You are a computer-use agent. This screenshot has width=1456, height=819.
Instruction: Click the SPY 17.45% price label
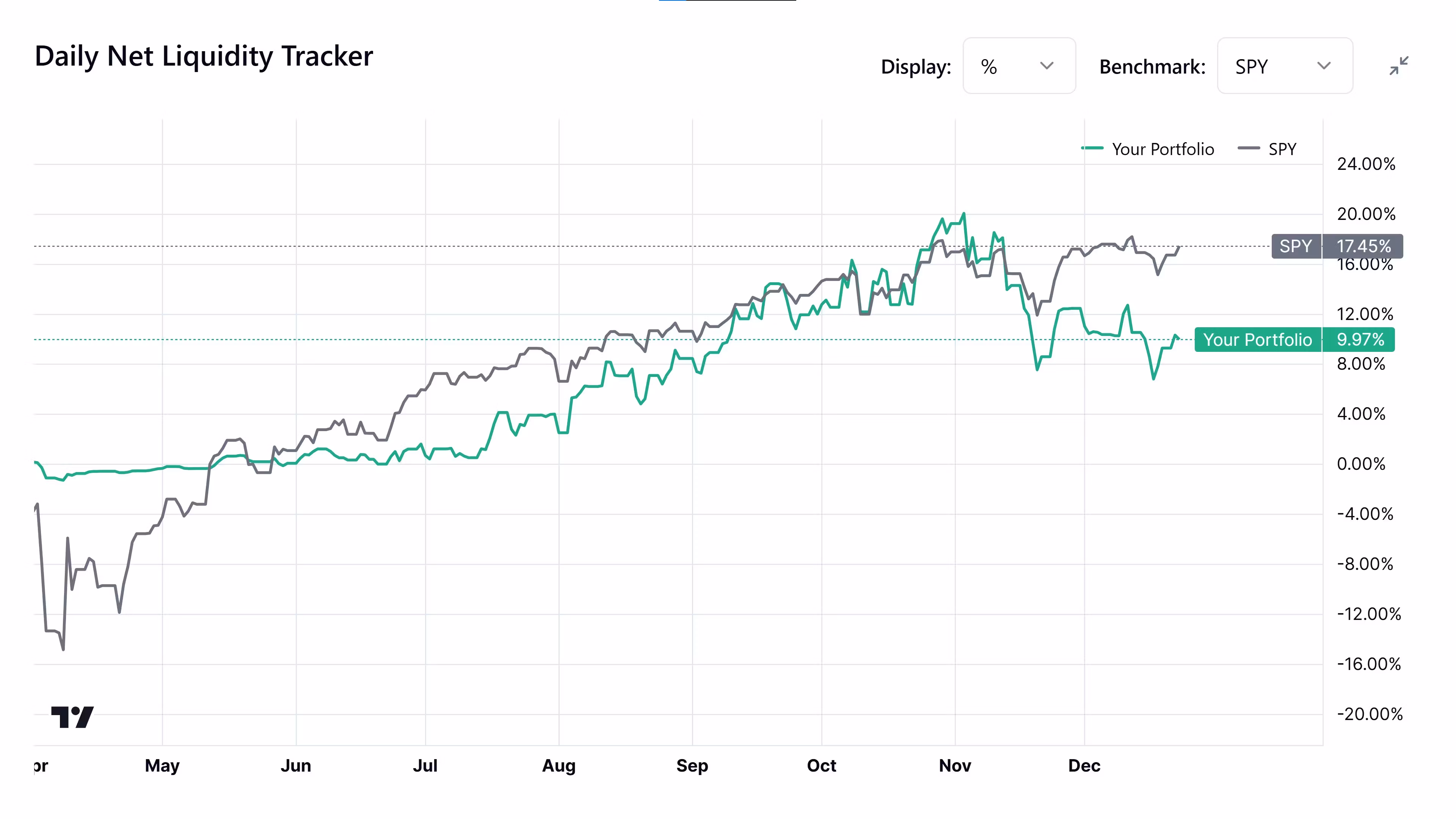click(x=1337, y=246)
